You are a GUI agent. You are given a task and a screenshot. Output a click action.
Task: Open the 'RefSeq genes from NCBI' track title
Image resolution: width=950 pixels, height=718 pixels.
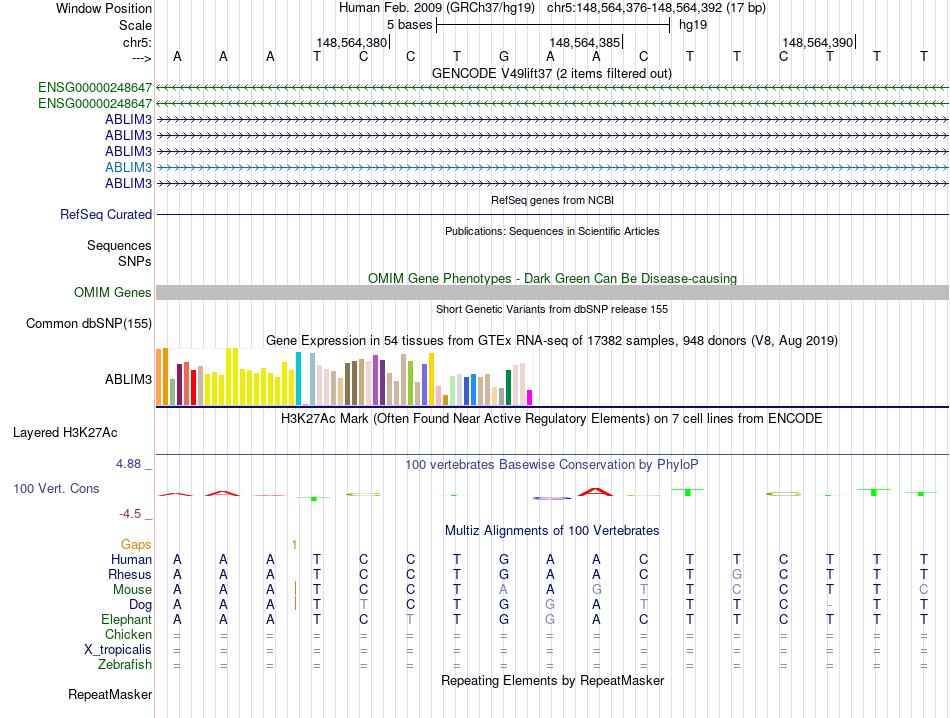coord(553,200)
